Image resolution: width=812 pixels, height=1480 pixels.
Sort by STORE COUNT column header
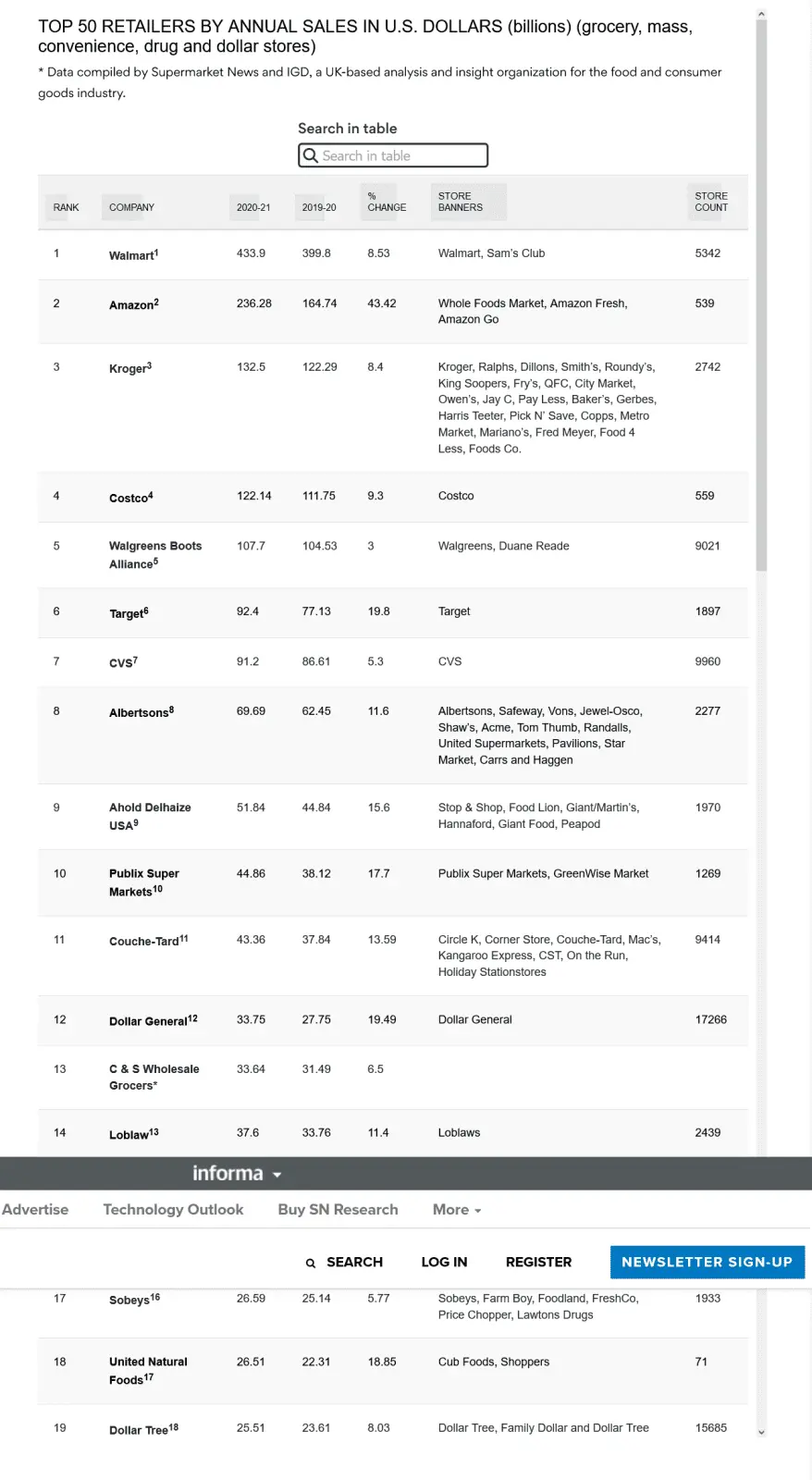click(x=711, y=202)
